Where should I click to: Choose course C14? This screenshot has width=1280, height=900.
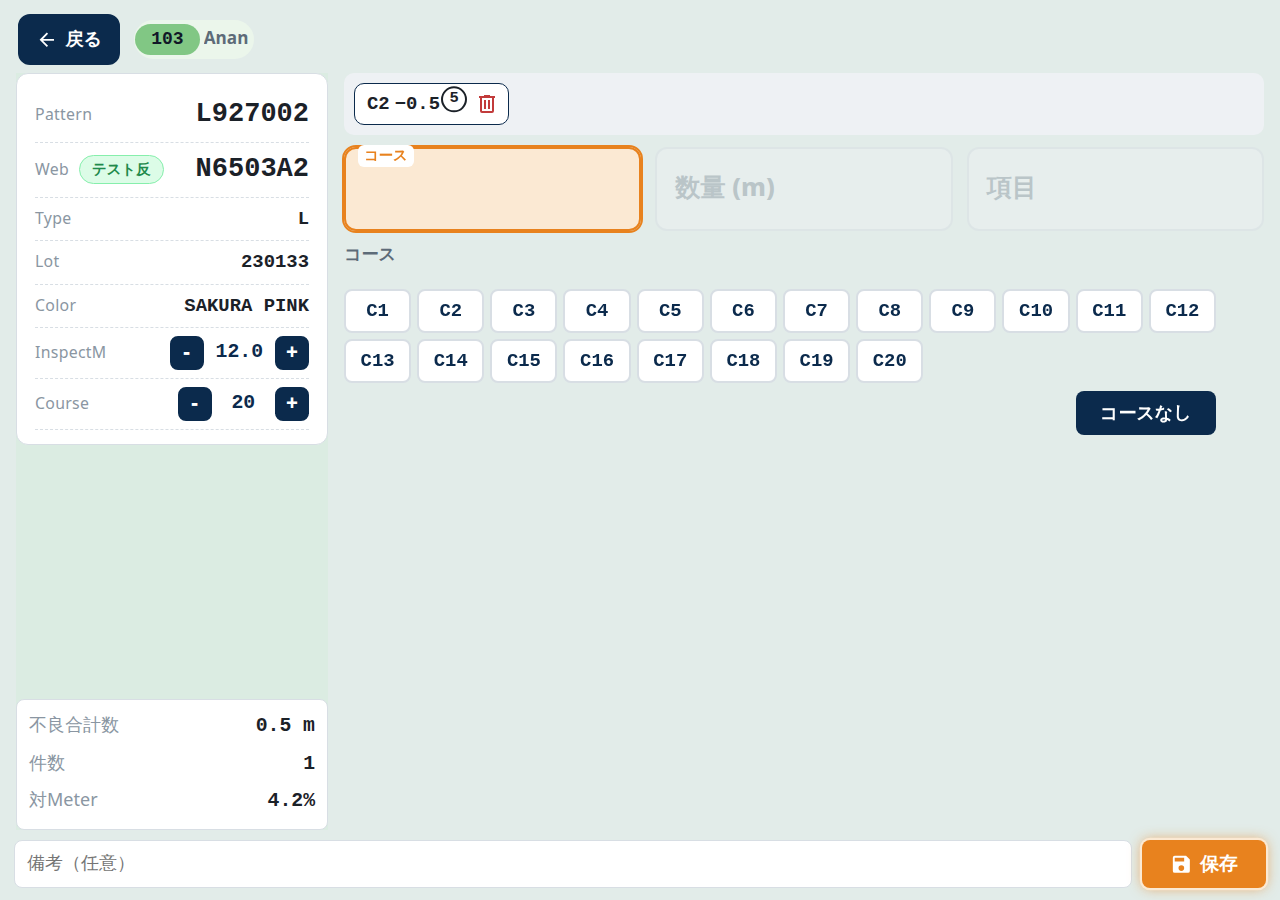[451, 361]
